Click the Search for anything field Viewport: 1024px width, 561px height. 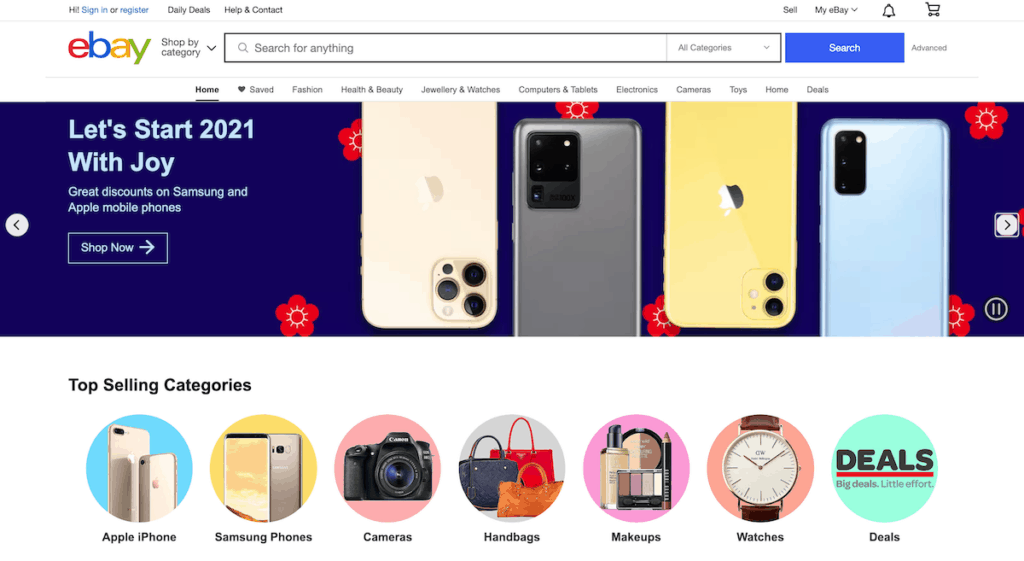coord(445,48)
